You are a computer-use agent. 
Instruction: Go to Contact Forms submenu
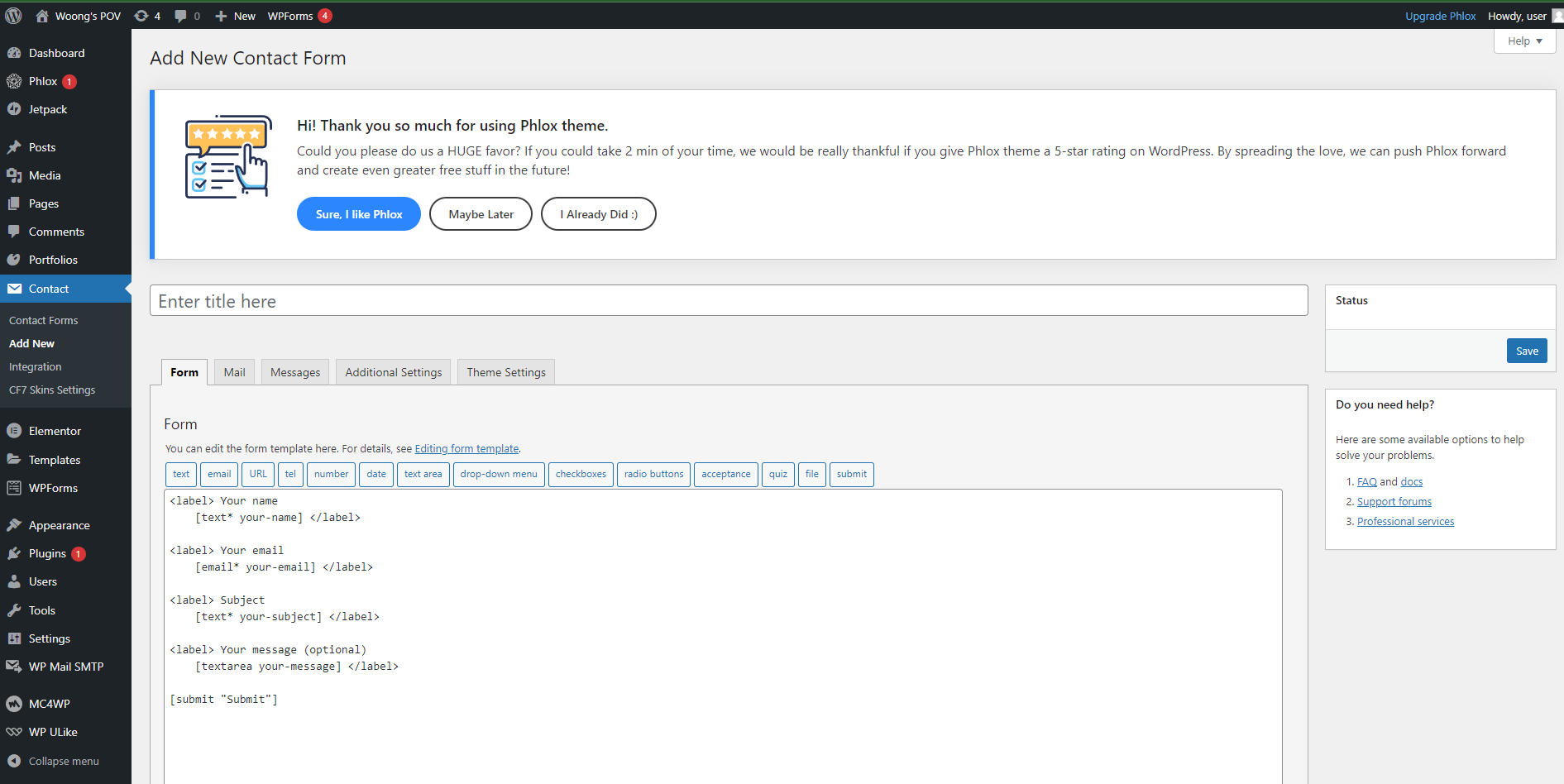pyautogui.click(x=43, y=320)
